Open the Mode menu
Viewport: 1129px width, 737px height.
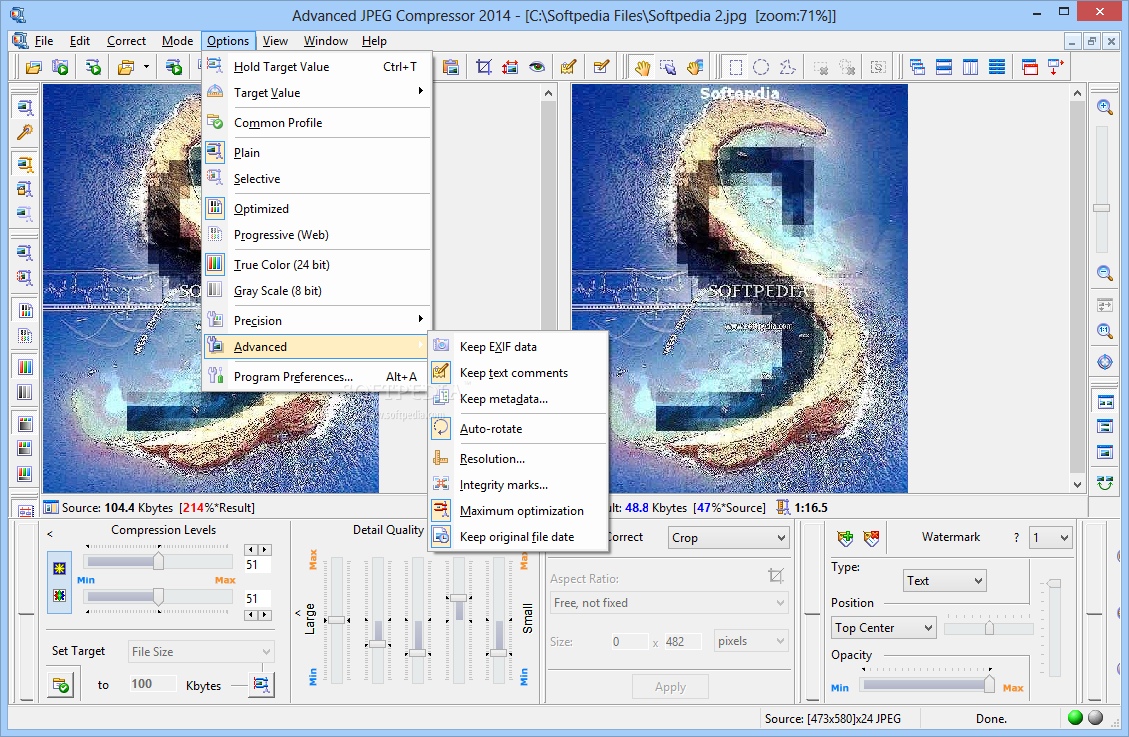pos(177,41)
